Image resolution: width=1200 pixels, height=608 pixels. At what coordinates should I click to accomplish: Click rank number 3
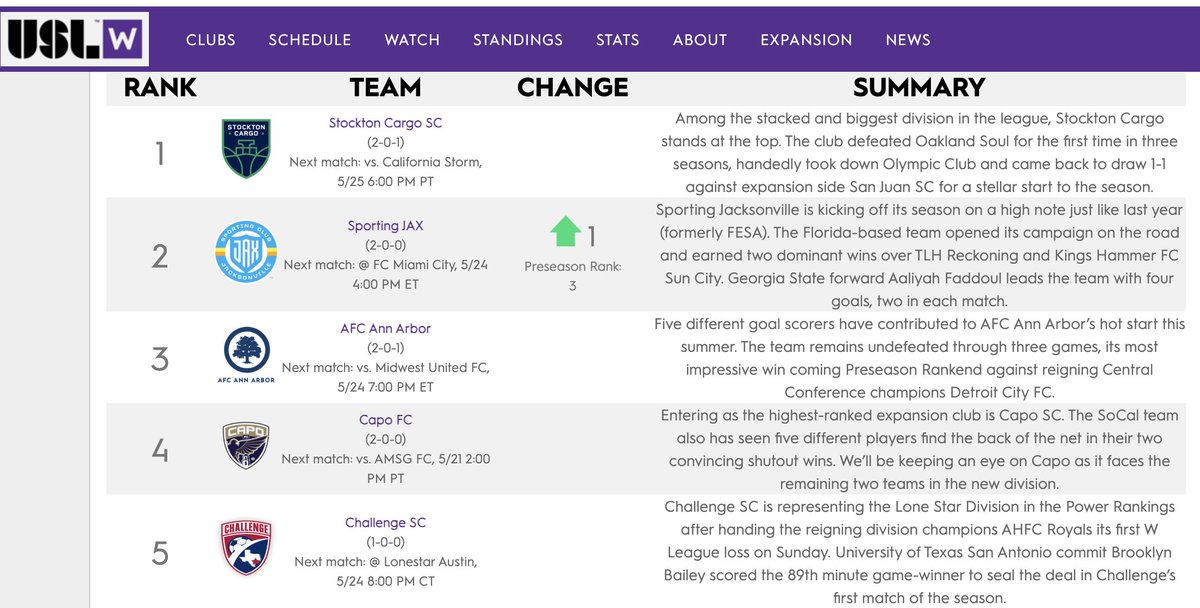click(x=160, y=359)
